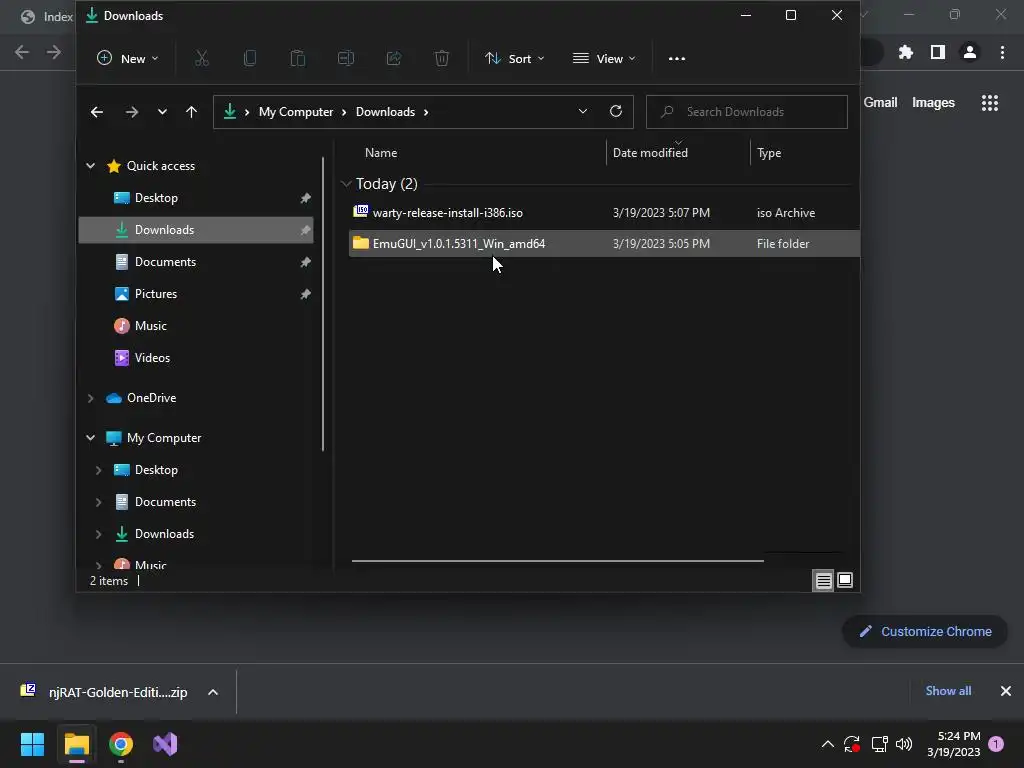
Task: Click the network tray icon
Action: coord(879,744)
